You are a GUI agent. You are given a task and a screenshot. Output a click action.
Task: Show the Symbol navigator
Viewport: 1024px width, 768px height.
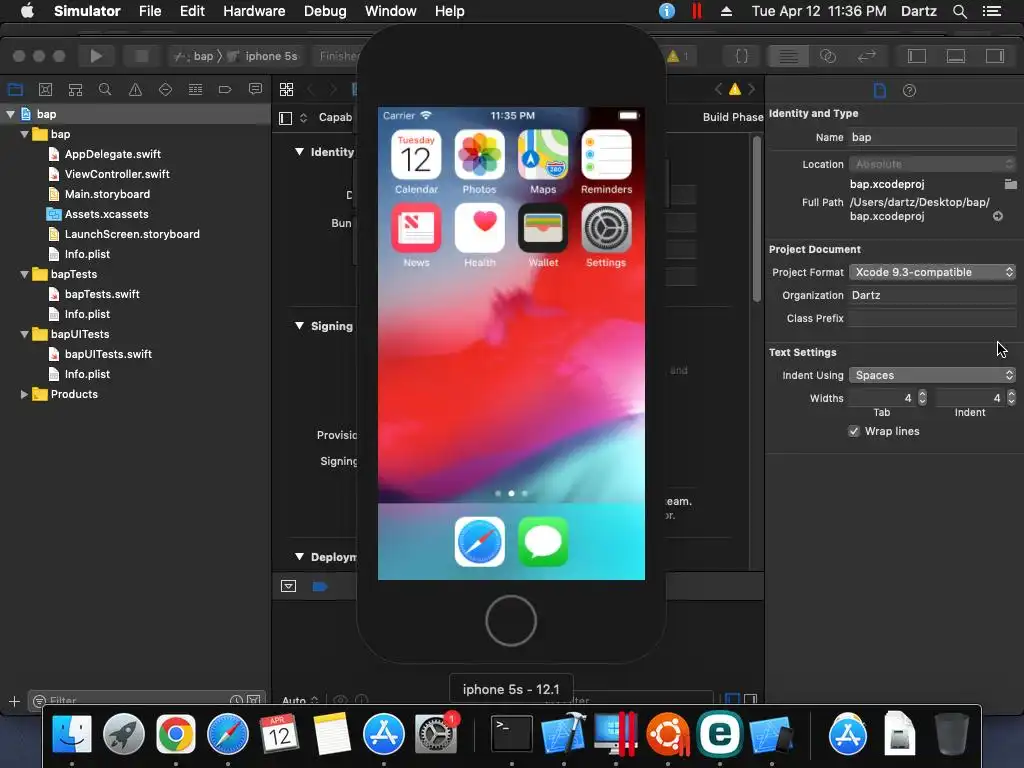tap(75, 89)
